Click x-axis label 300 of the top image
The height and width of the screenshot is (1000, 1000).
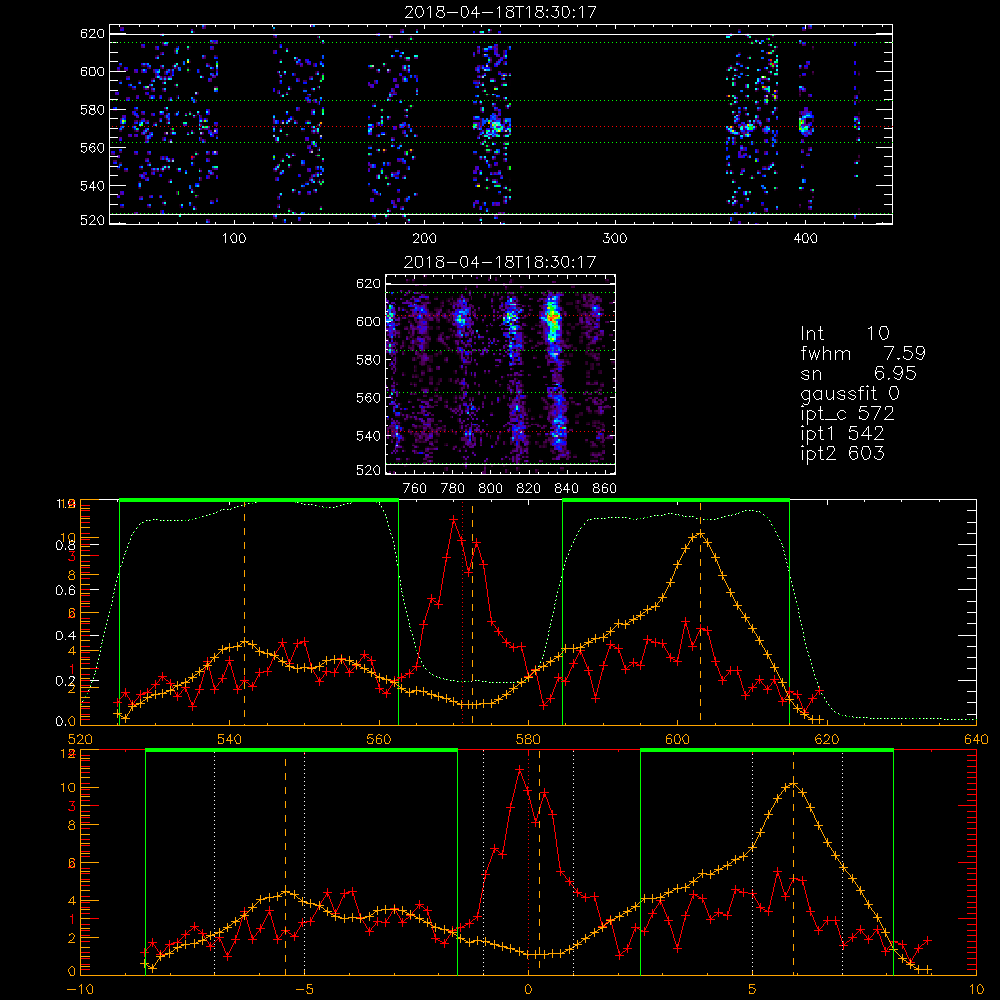[x=615, y=239]
